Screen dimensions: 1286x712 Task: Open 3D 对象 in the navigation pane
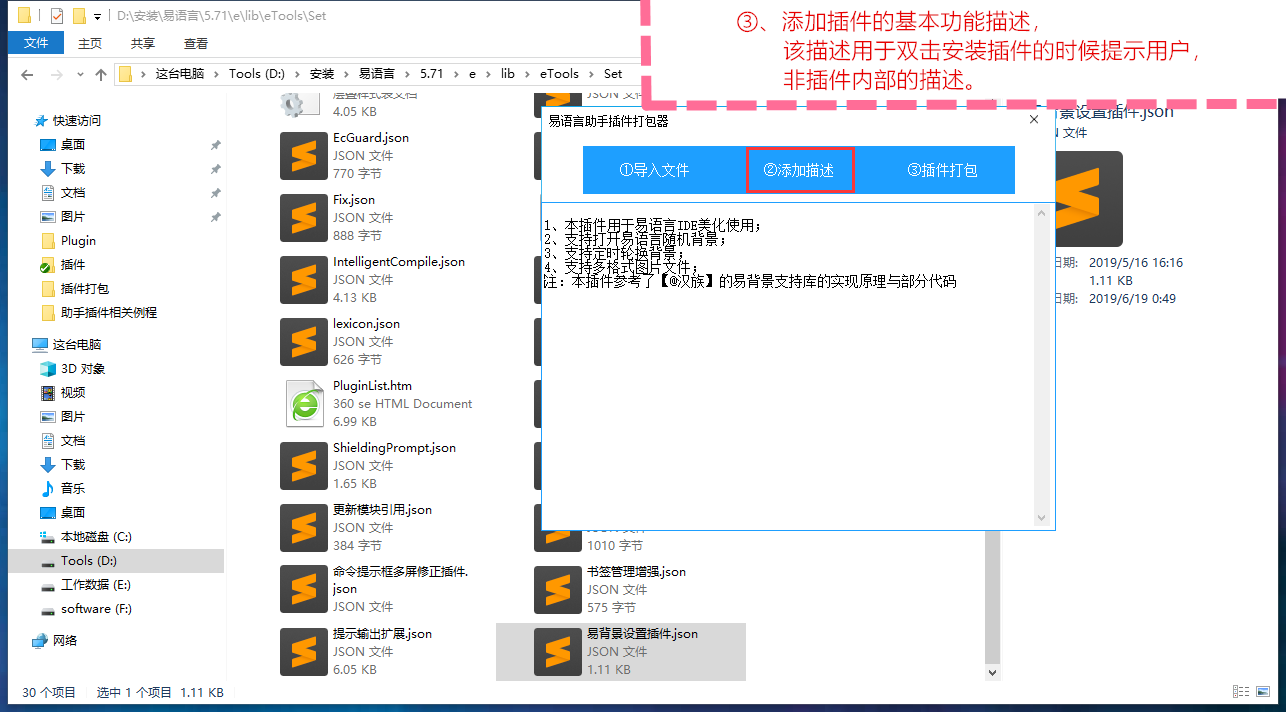point(82,368)
